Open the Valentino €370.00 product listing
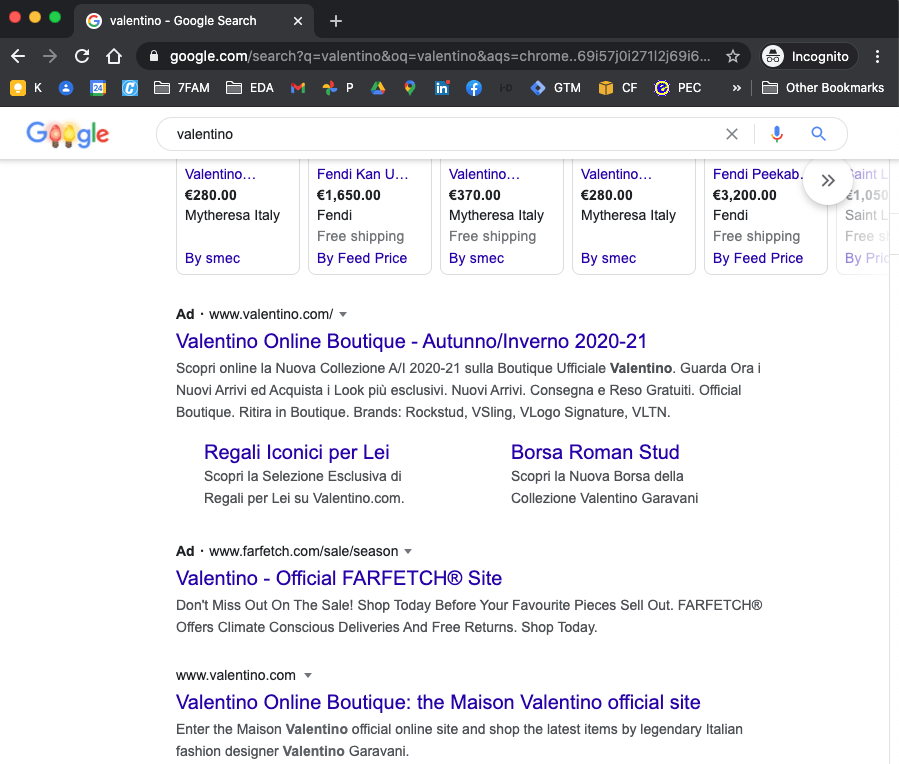Screen dimensions: 899x764 [484, 174]
